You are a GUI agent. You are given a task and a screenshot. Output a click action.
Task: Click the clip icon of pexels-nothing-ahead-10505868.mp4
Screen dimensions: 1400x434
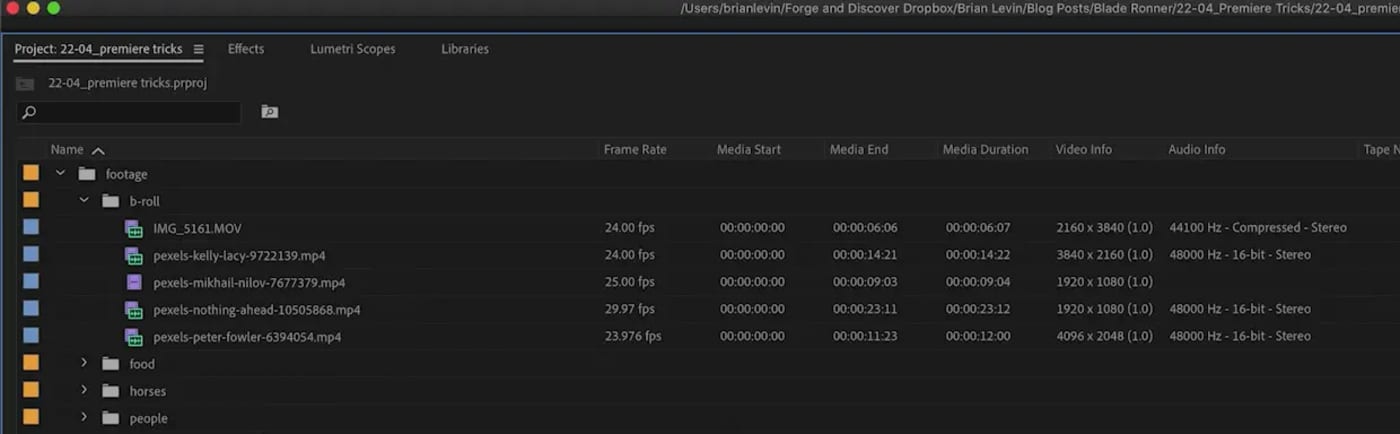point(134,310)
